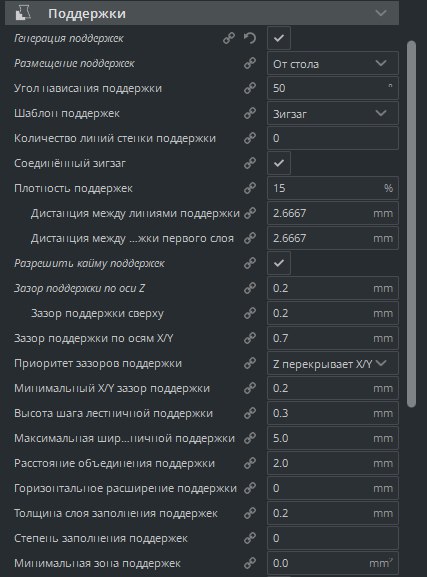Click the Зазор поддержки по оси Z label
The width and height of the screenshot is (427, 577).
coord(79,288)
